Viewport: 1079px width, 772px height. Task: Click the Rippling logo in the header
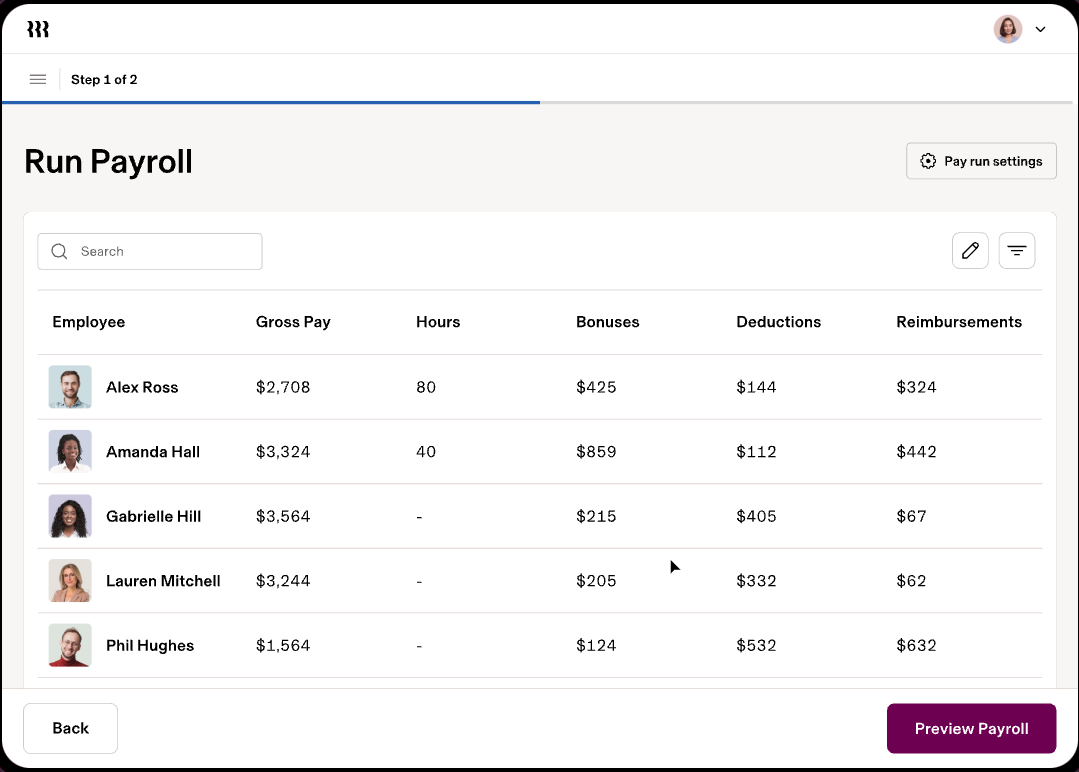(38, 29)
